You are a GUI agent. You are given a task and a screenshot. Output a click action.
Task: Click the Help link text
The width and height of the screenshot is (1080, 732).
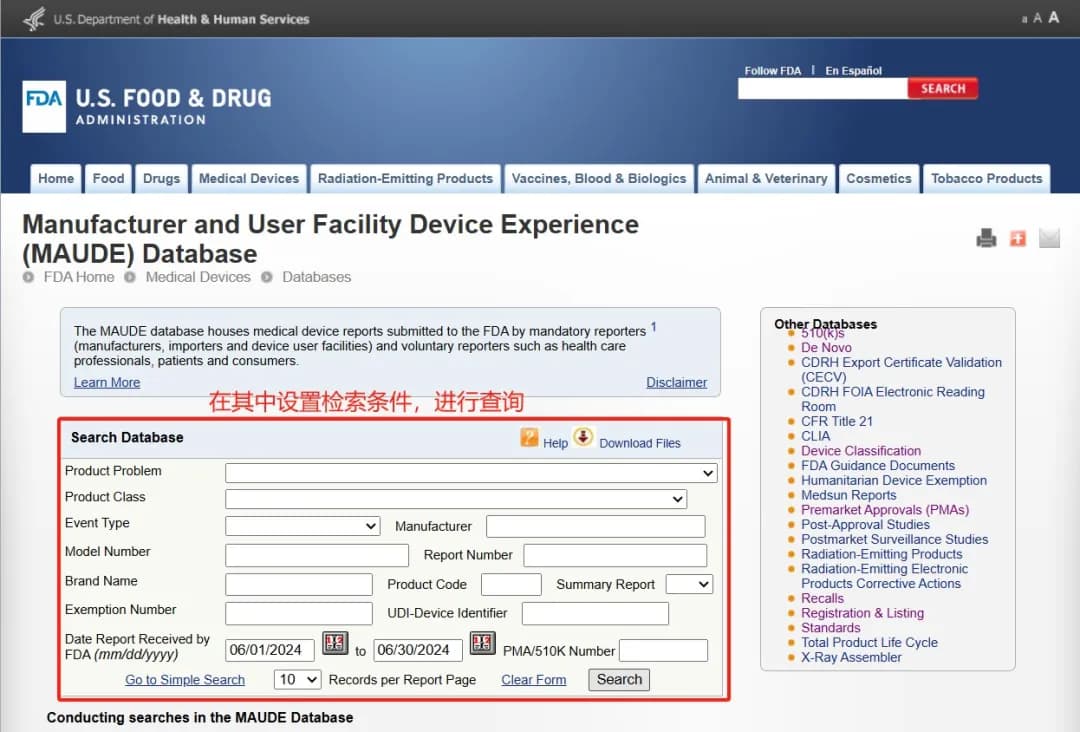[x=555, y=443]
